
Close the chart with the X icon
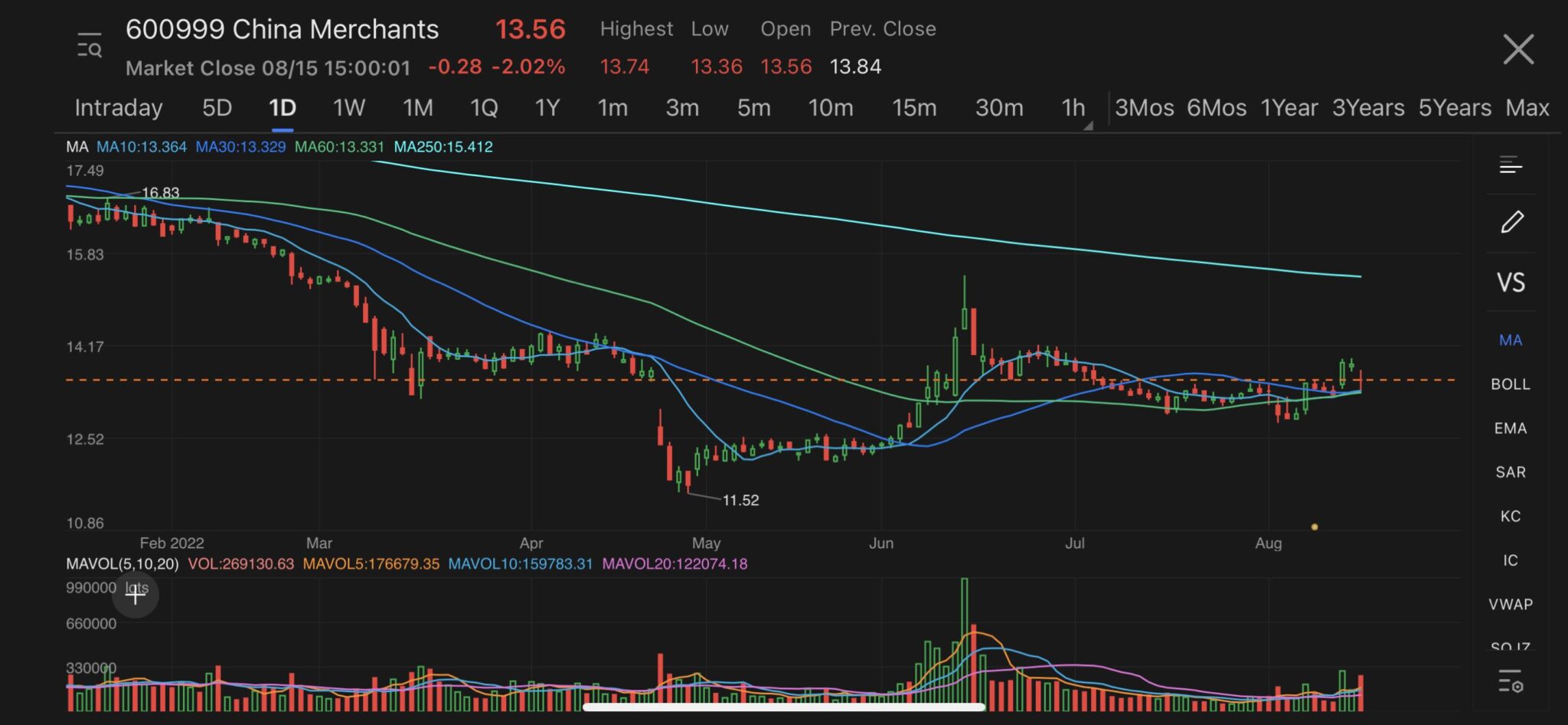click(1517, 49)
